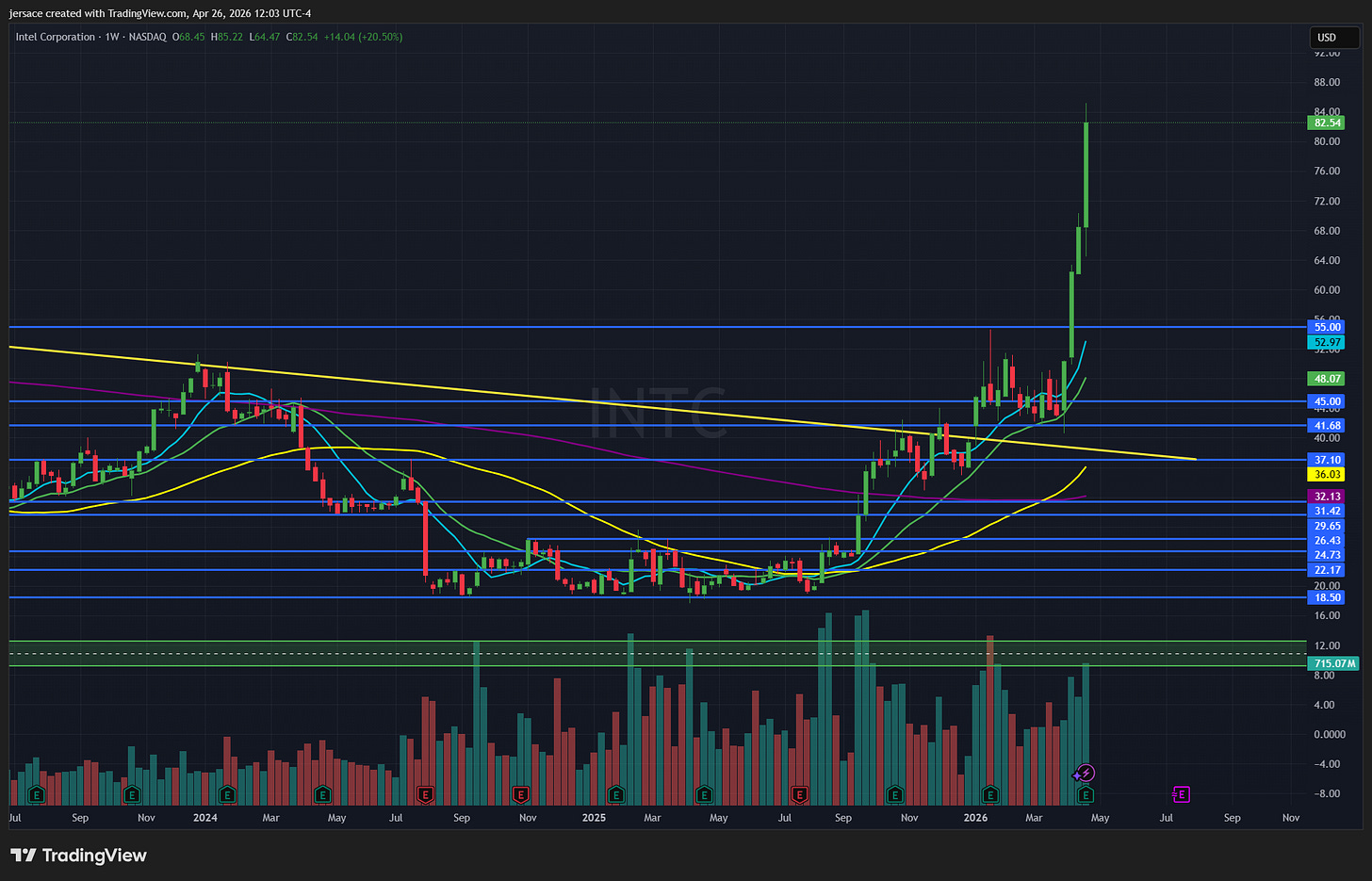Click the red earnings E marker between Jul and Sep 2024

(x=425, y=794)
